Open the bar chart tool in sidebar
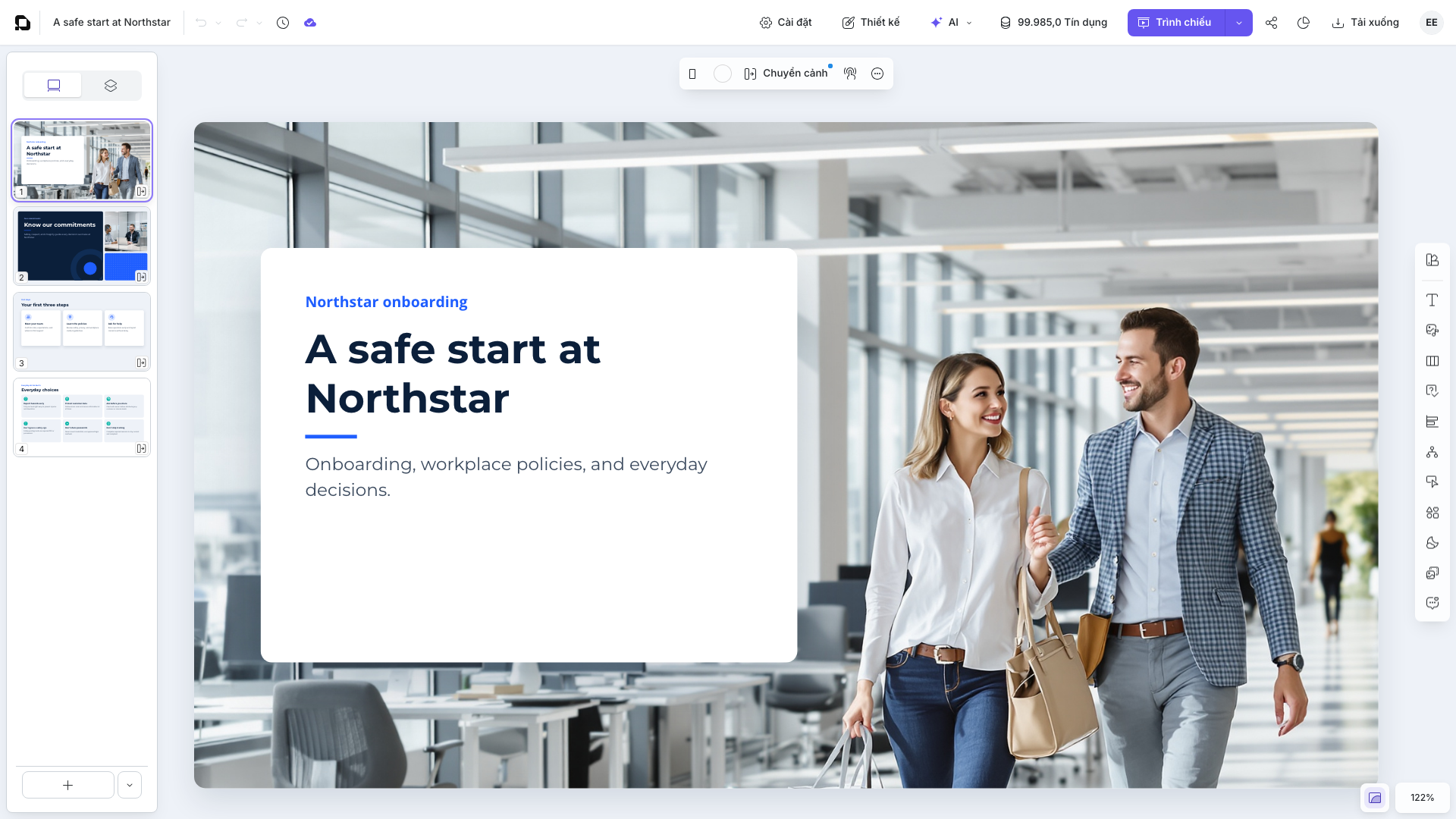The height and width of the screenshot is (819, 1456). tap(1432, 422)
